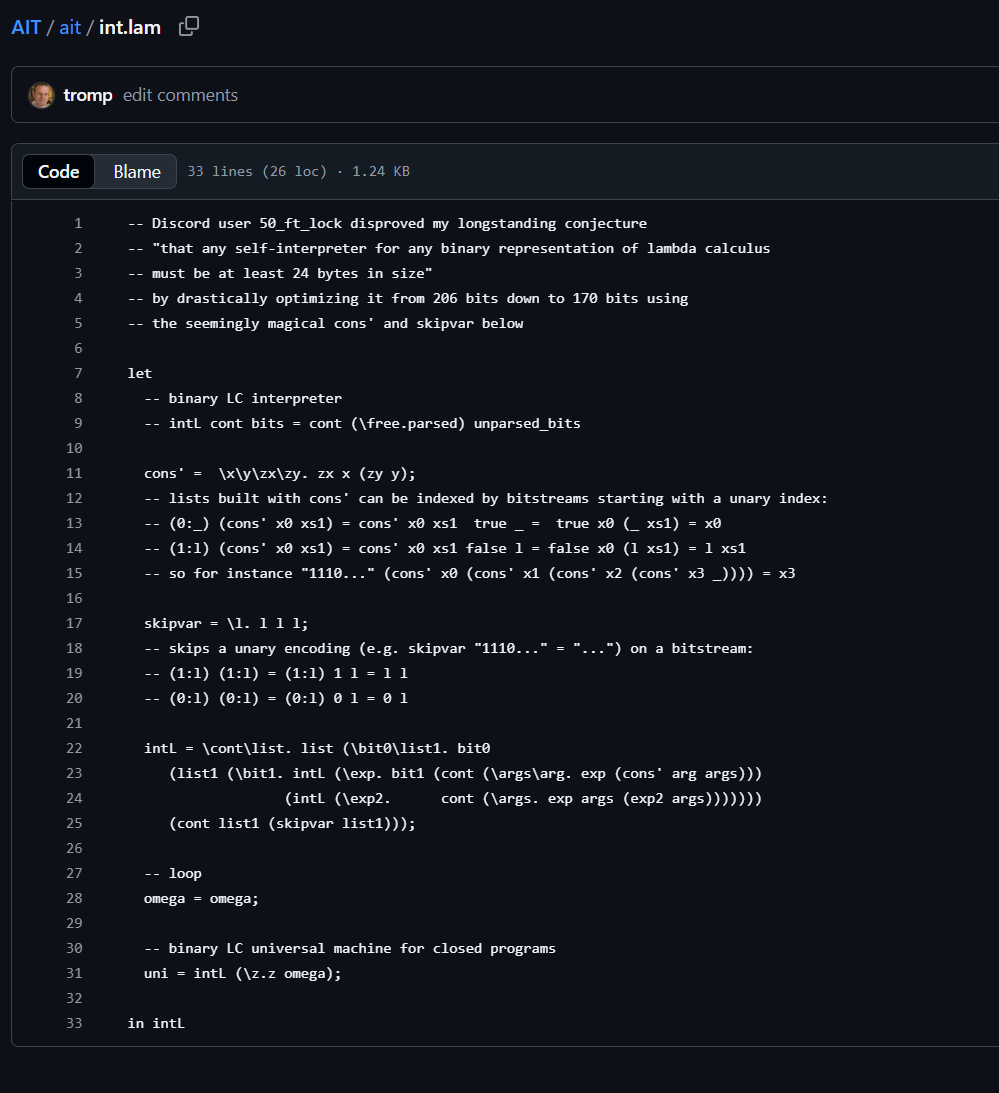
Task: Switch to the Blame view tab
Action: click(x=137, y=171)
